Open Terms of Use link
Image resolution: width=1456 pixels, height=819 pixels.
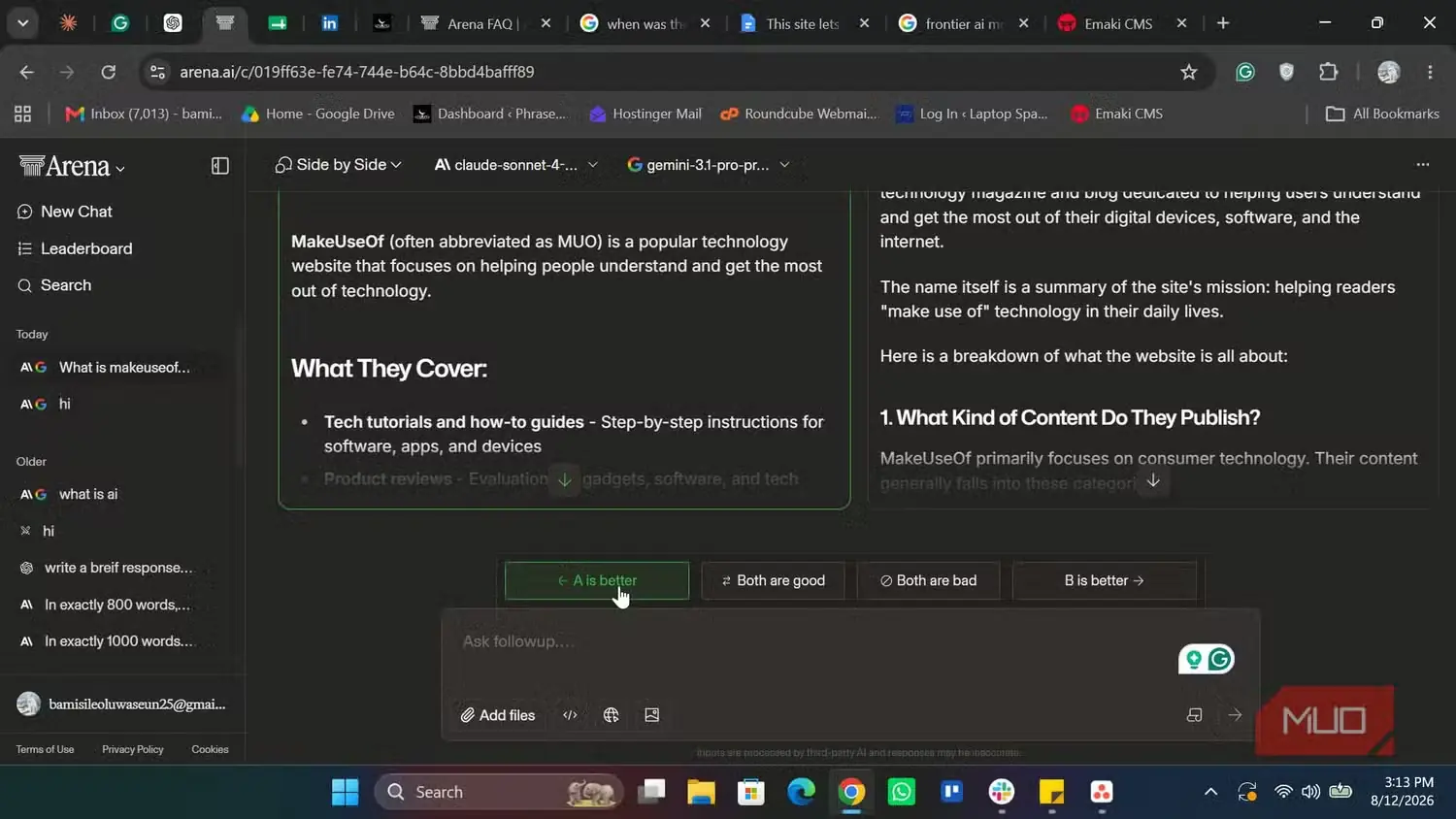[45, 749]
